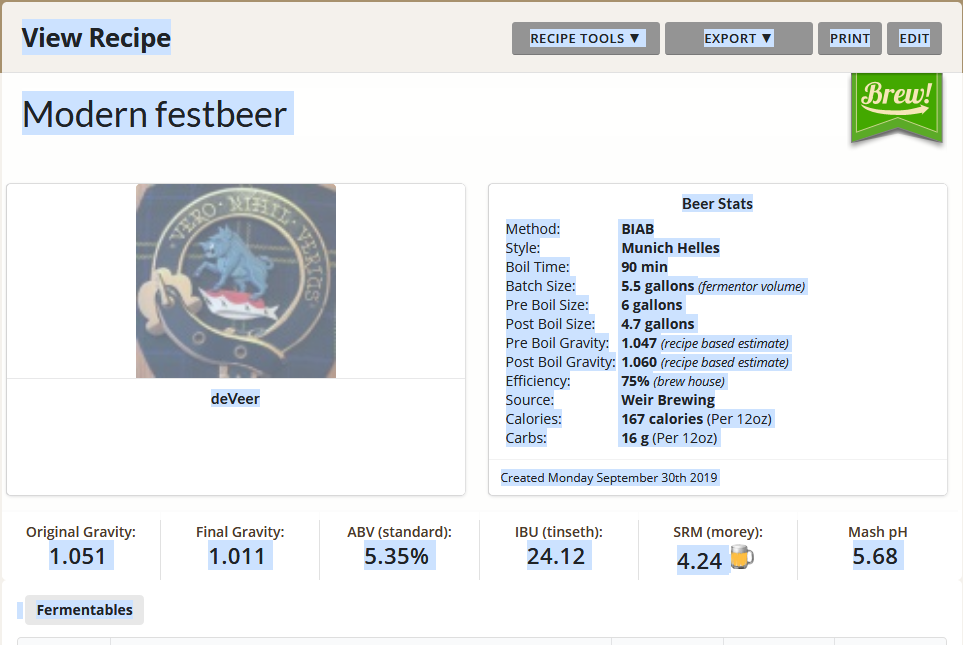Click the beer mug SRM color icon

(741, 559)
